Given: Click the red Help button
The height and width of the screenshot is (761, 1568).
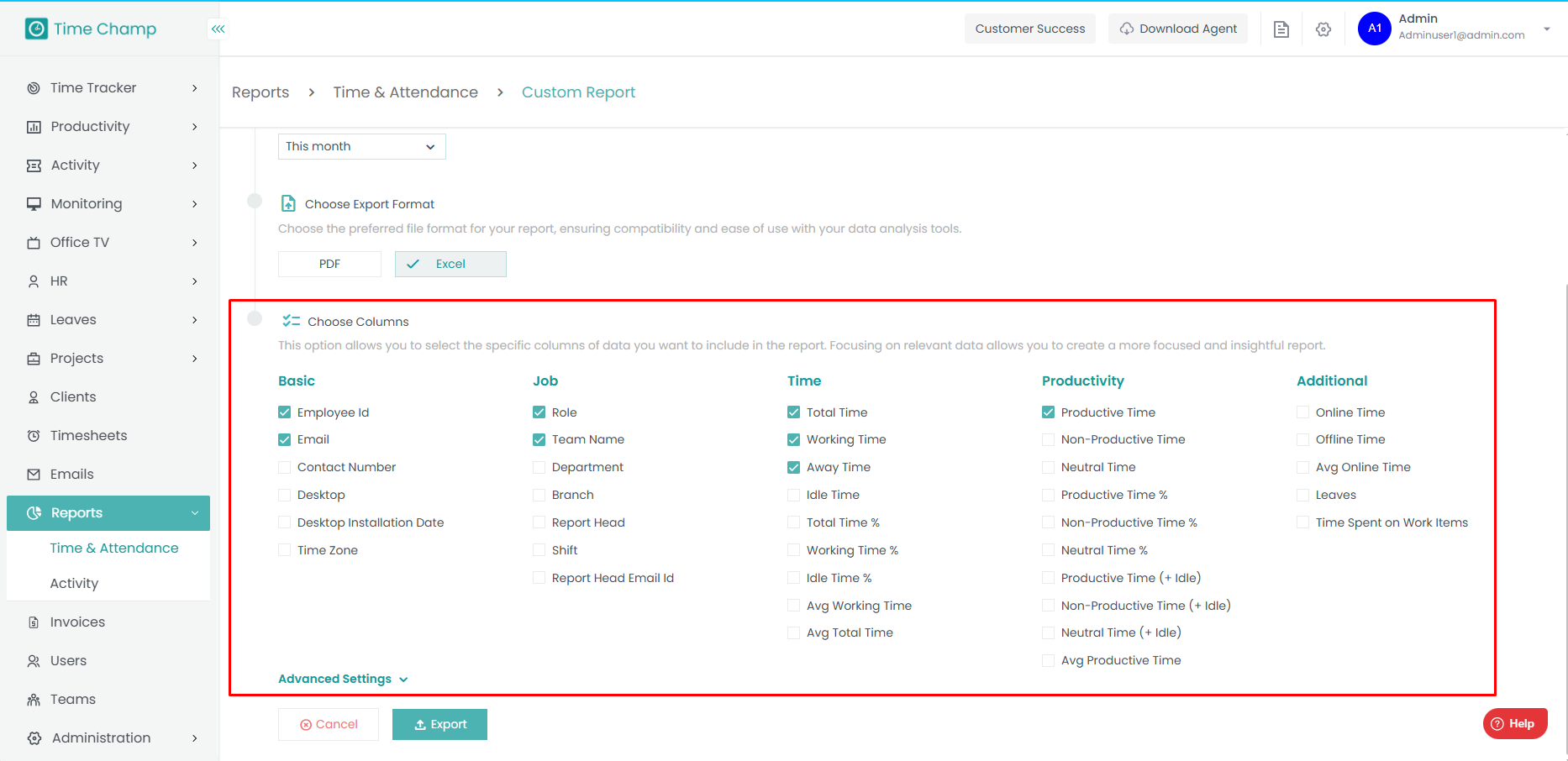Looking at the screenshot, I should pos(1515,723).
